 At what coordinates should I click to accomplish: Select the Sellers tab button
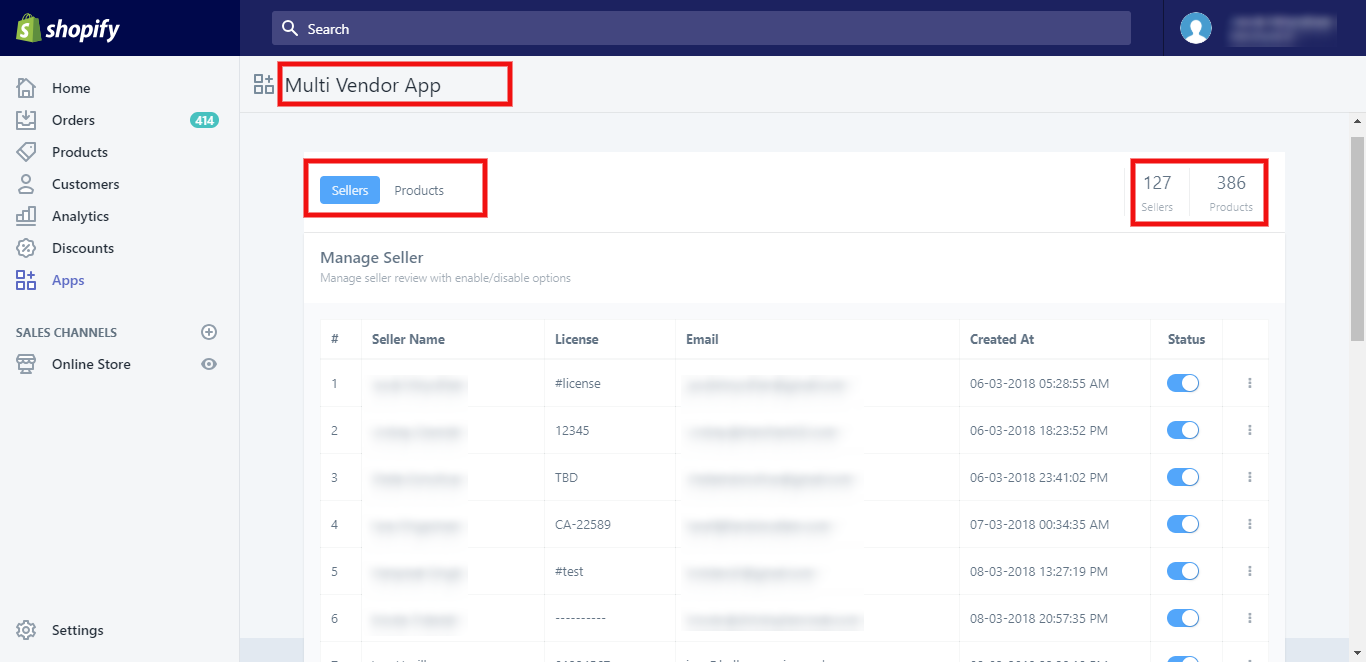350,190
